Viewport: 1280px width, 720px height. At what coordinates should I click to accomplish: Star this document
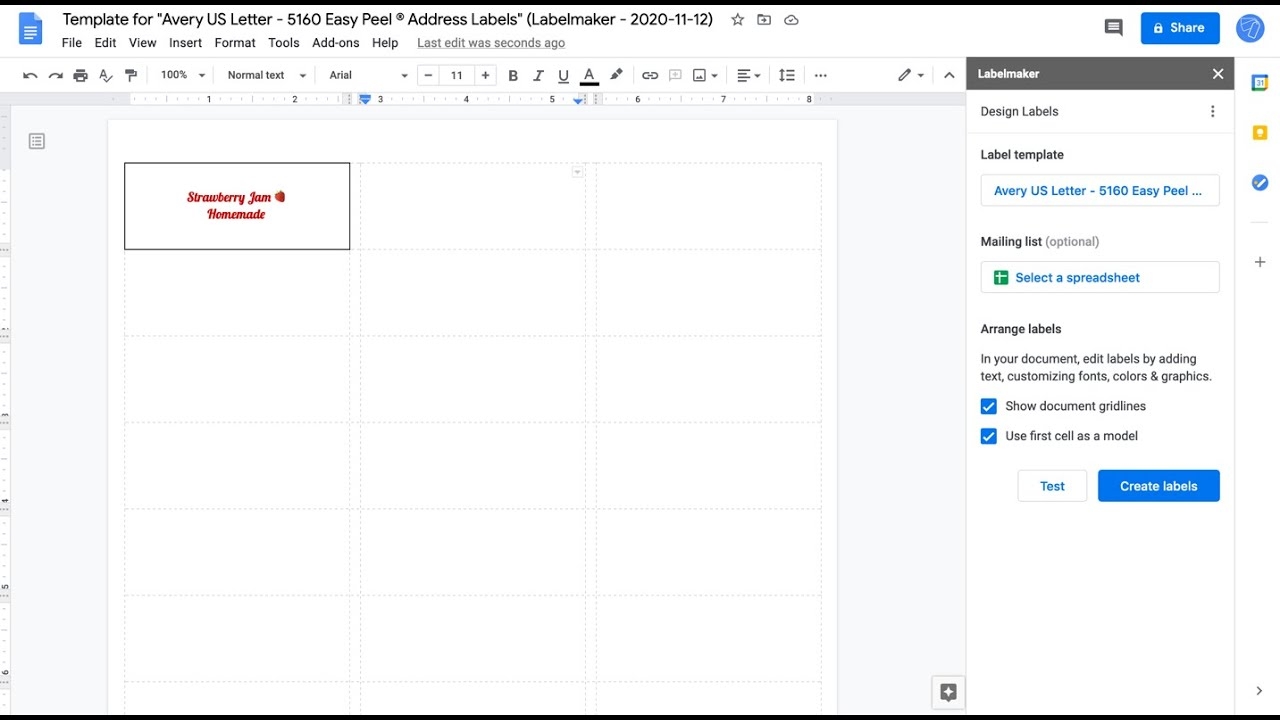pyautogui.click(x=737, y=20)
